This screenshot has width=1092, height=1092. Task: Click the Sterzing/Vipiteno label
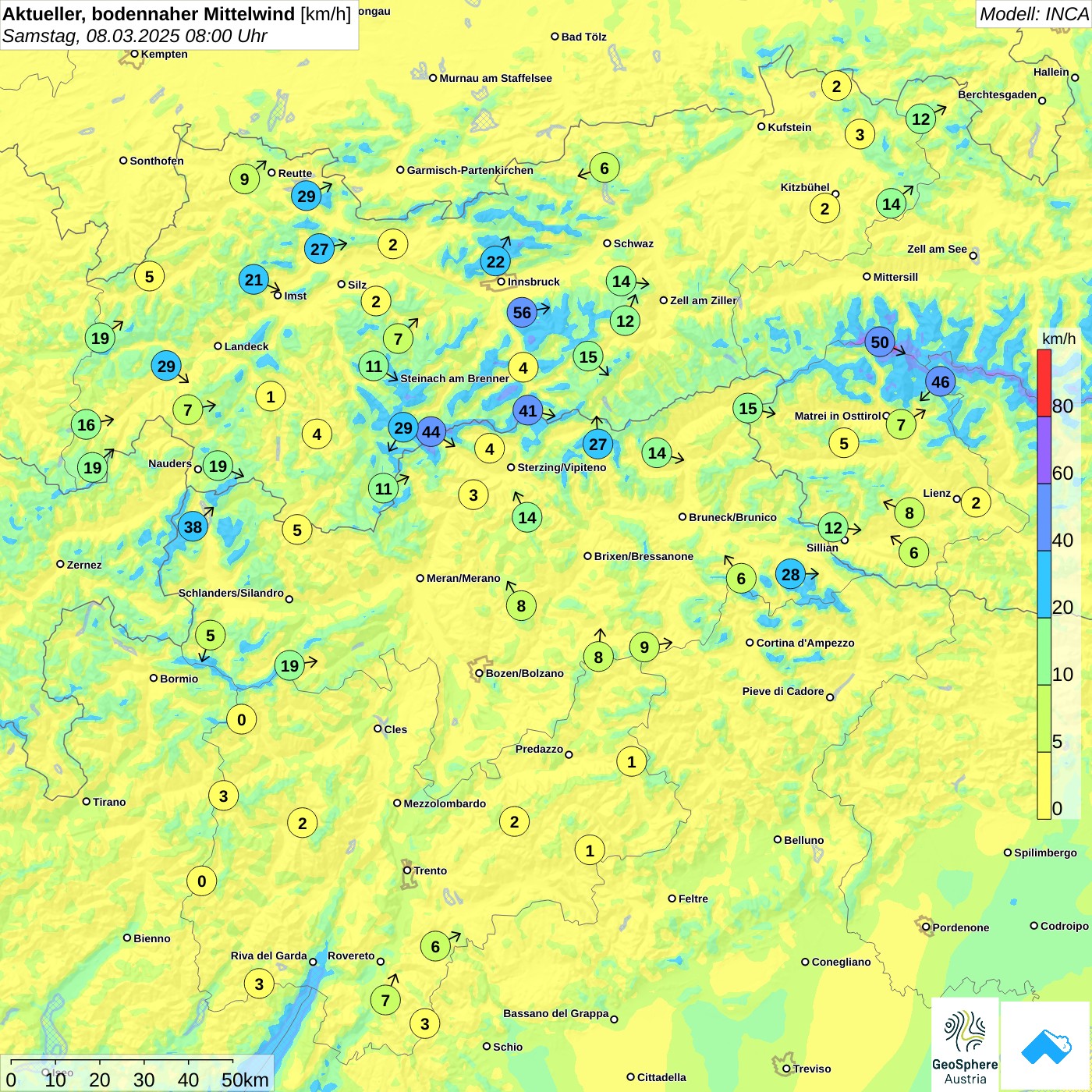coord(562,467)
